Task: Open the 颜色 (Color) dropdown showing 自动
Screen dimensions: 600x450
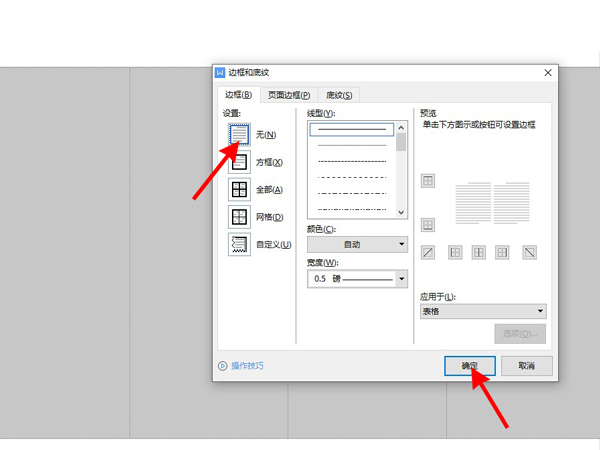Action: 357,244
